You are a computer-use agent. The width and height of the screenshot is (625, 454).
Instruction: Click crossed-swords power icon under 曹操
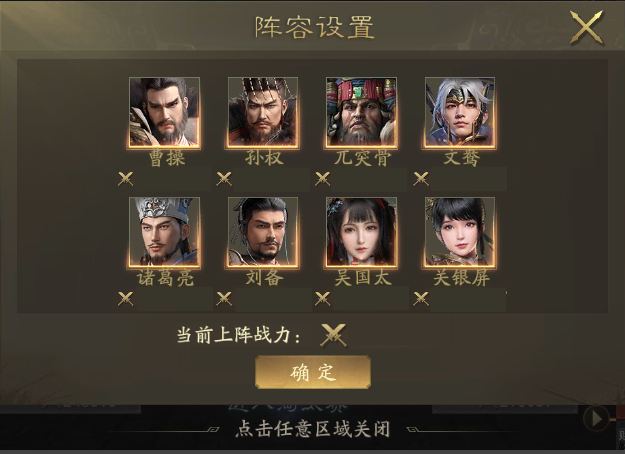(126, 179)
